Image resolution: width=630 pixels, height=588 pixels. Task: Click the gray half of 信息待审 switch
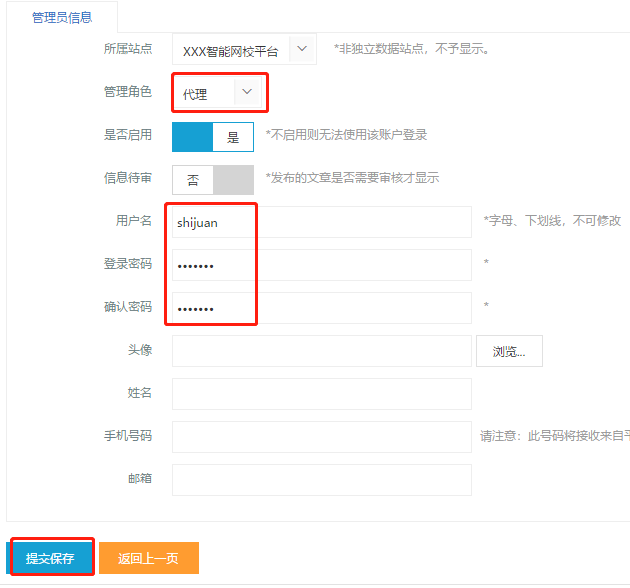pyautogui.click(x=234, y=180)
